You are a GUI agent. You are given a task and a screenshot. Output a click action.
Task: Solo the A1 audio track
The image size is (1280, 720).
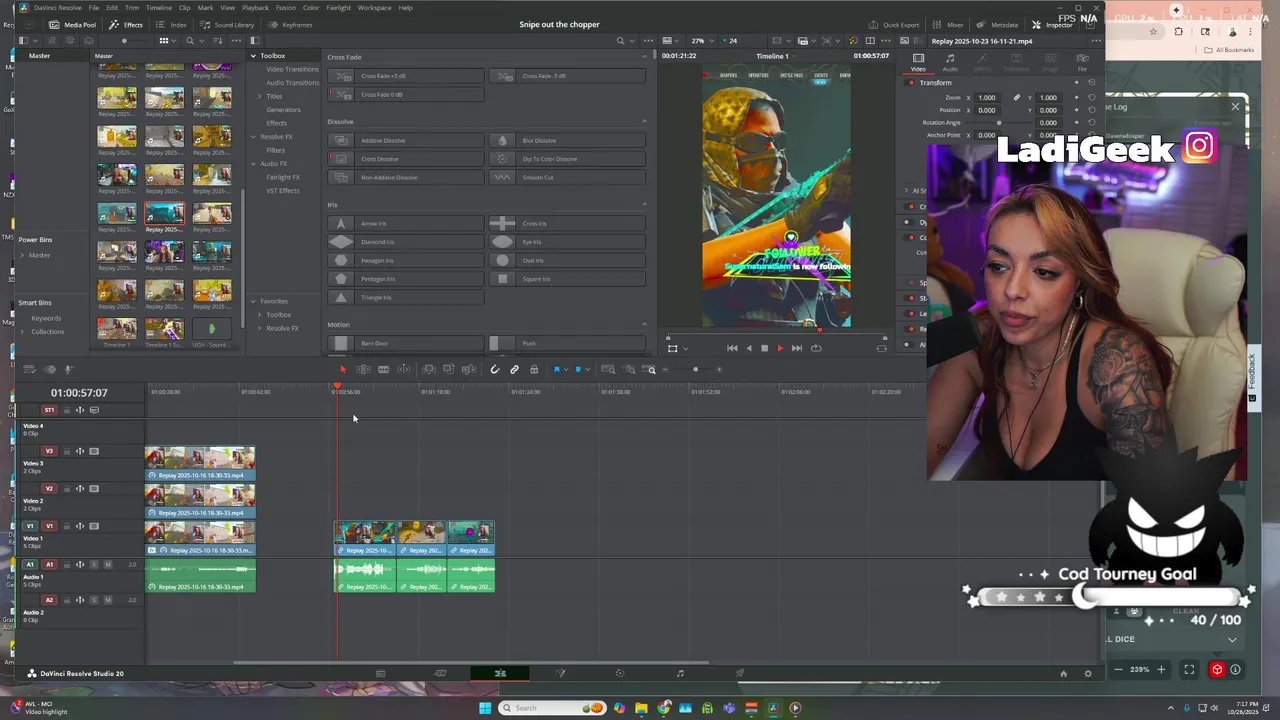click(94, 565)
